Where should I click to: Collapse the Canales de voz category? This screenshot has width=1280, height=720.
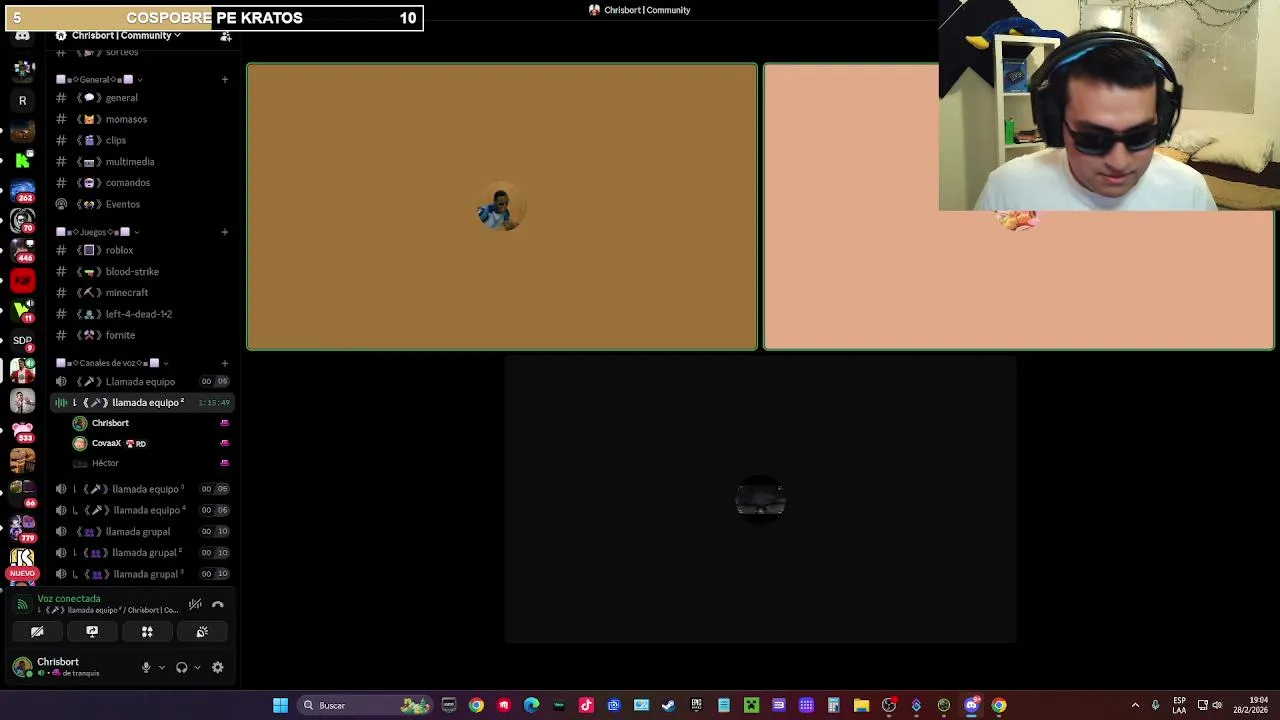coord(112,363)
